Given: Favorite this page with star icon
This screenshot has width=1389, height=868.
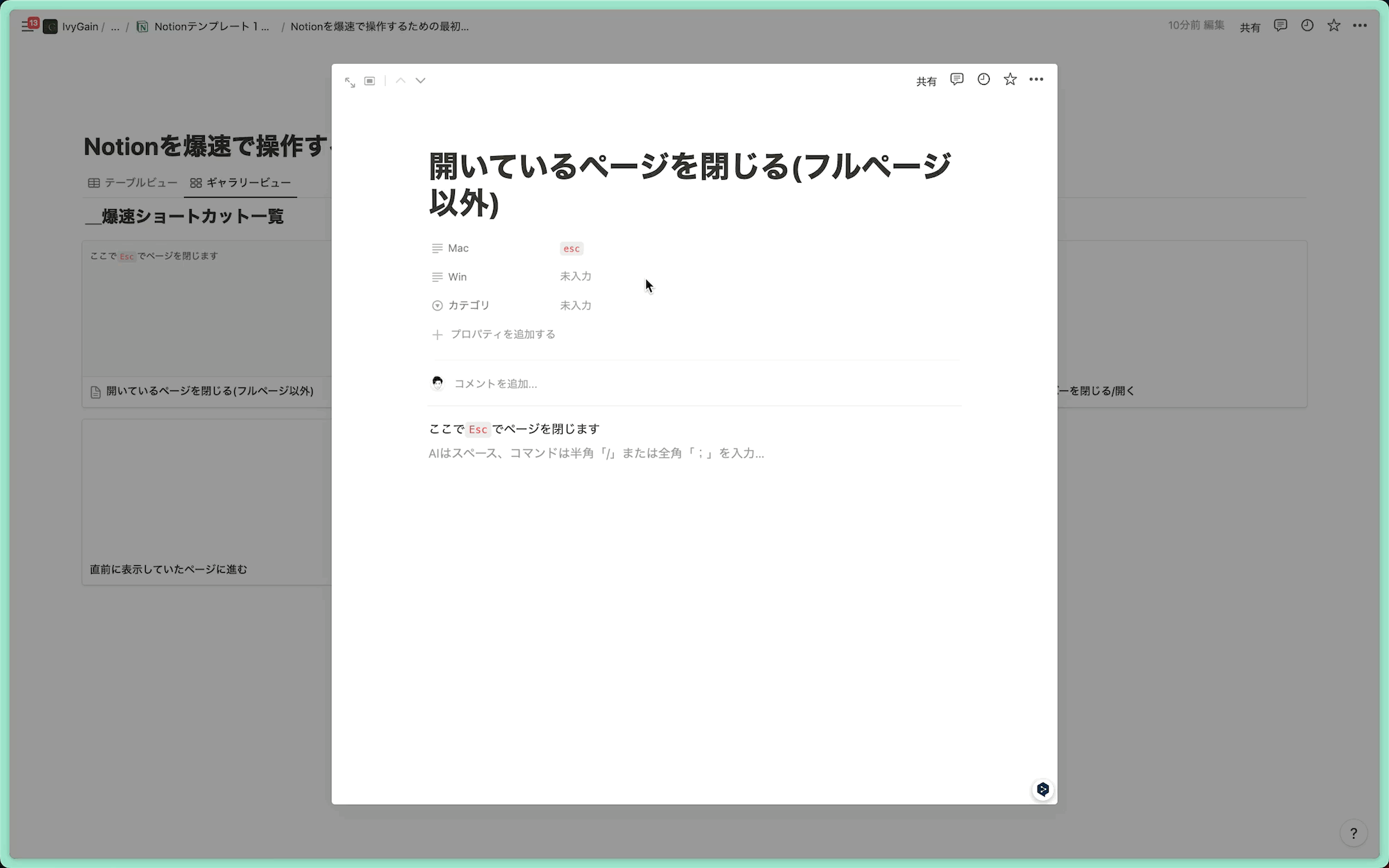Looking at the screenshot, I should point(1010,80).
